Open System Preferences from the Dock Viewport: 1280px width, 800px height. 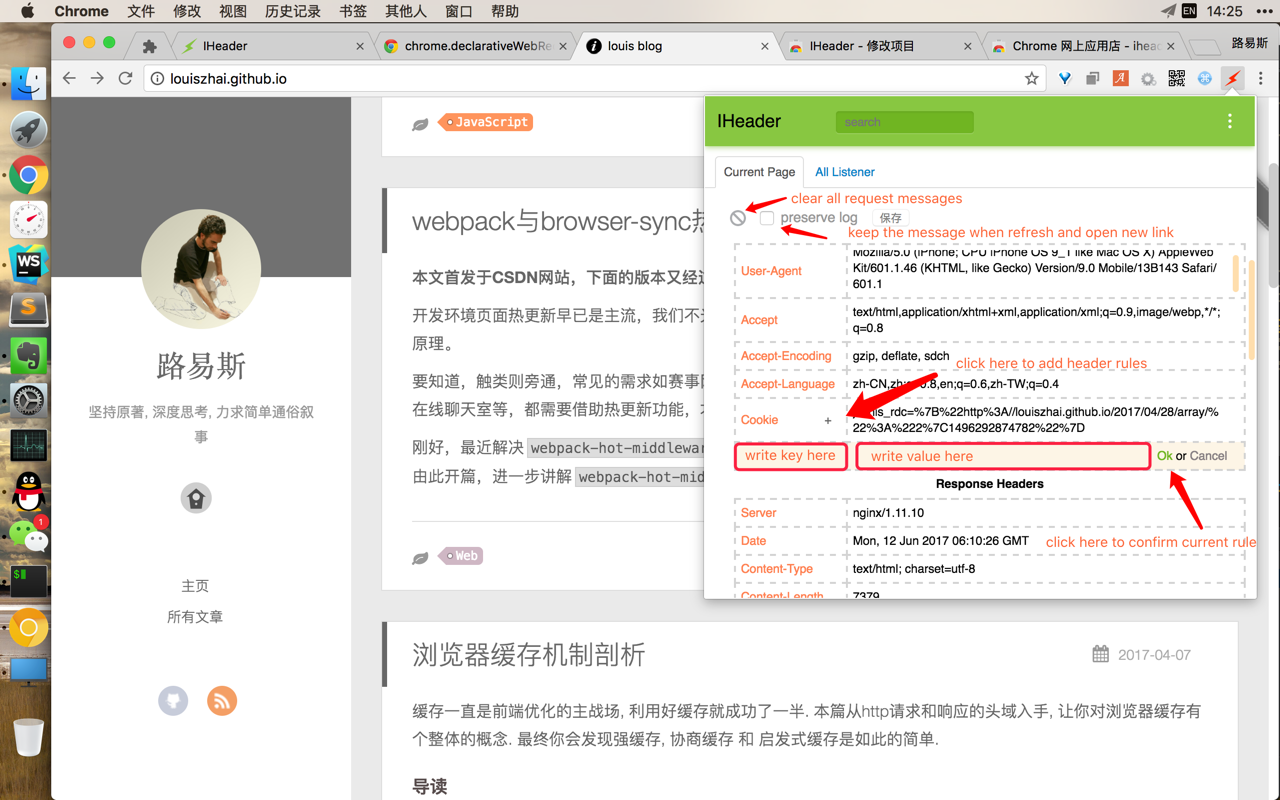pyautogui.click(x=28, y=400)
